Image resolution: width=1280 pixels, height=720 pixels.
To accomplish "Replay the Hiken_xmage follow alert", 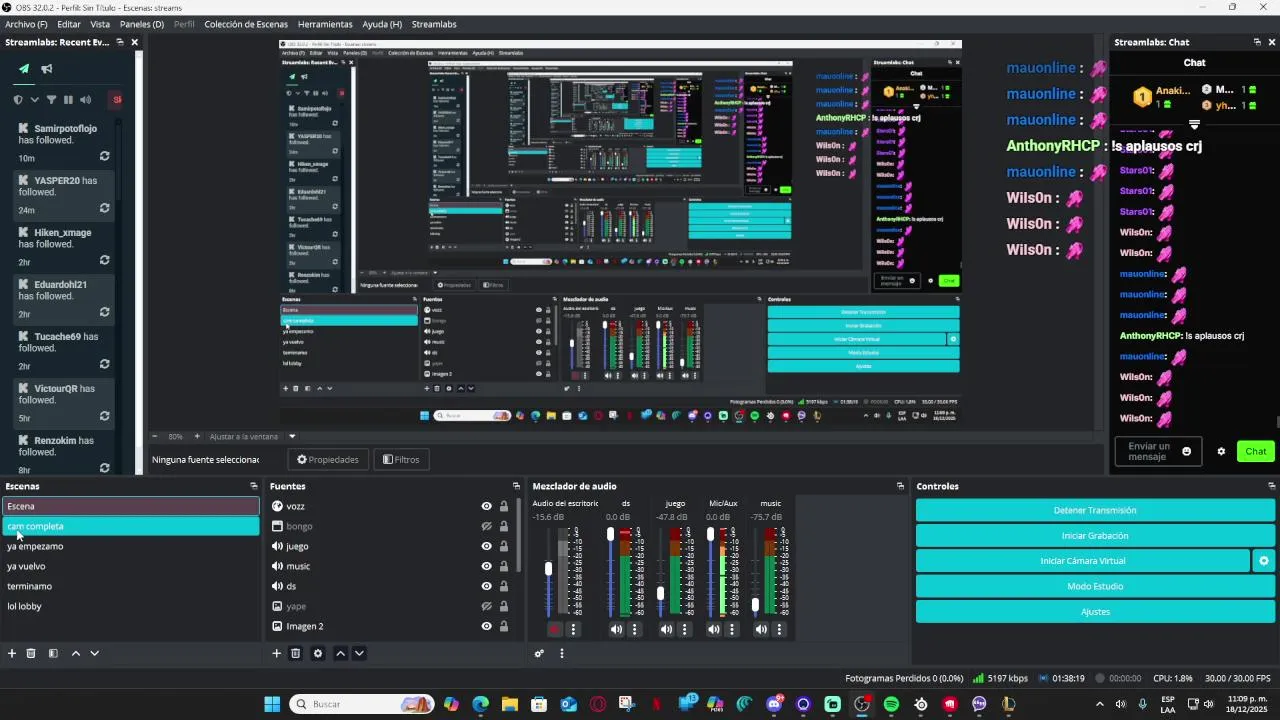I will (104, 261).
